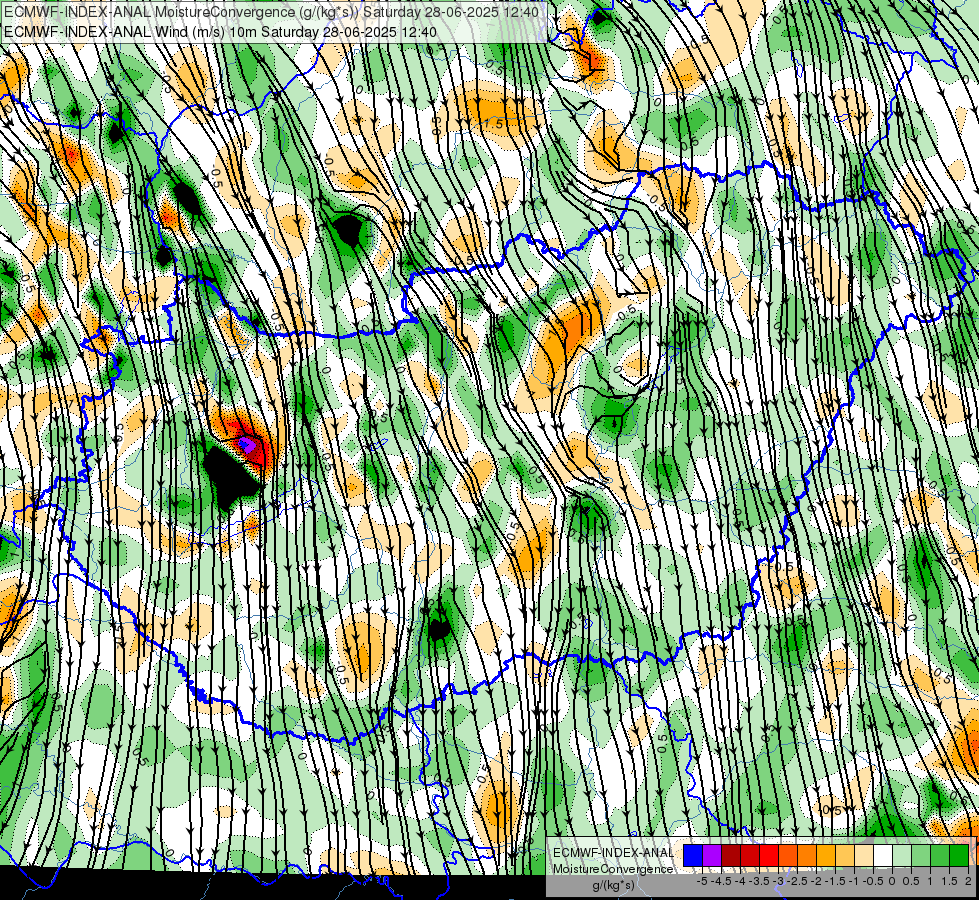Click the -2.5 legend tick label
Viewport: 979px width, 900px height.
pos(797,881)
